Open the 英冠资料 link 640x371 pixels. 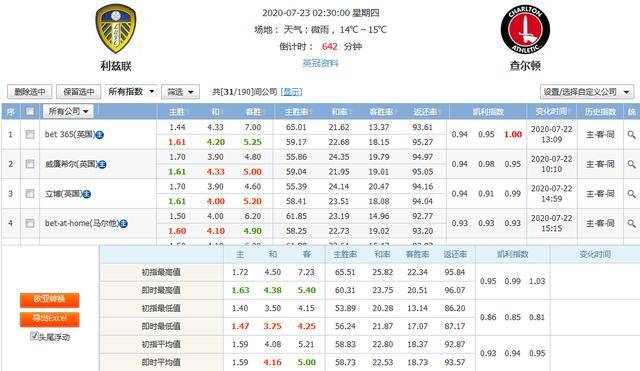(320, 63)
